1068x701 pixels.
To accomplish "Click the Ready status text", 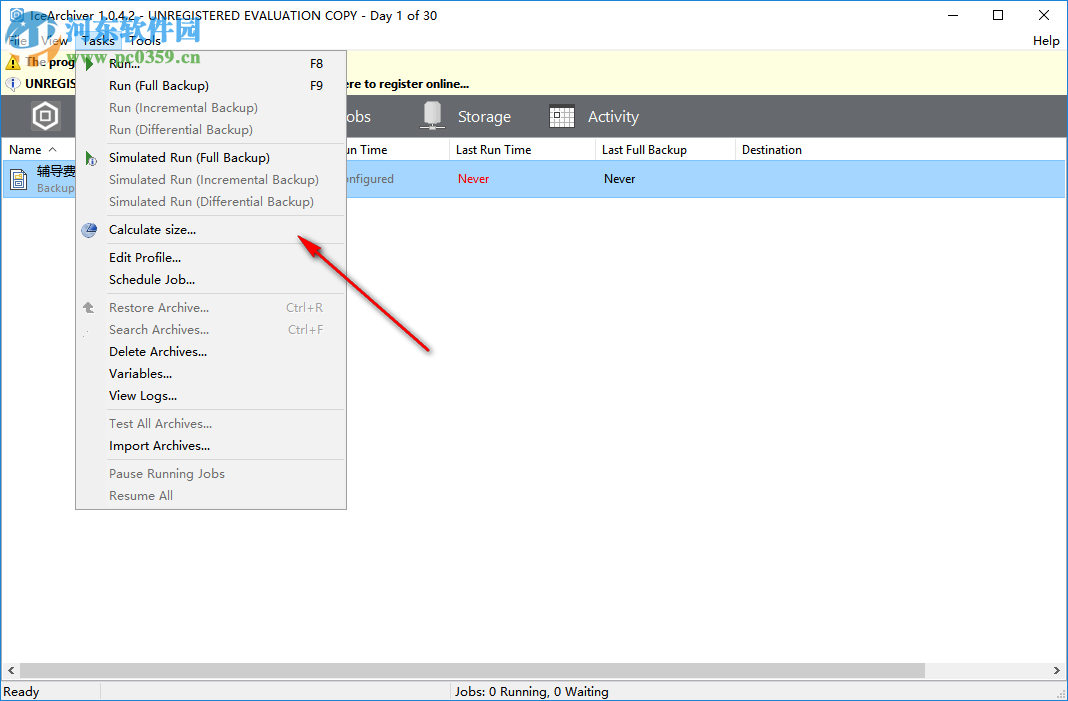I will coord(21,691).
